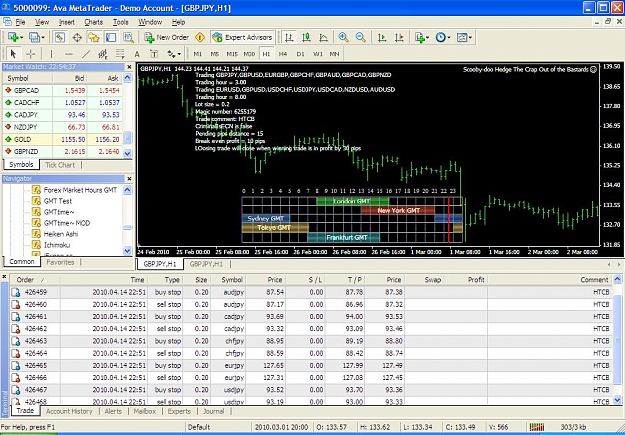The height and width of the screenshot is (435, 625).
Task: Select the bar chart display icon
Action: pyautogui.click(x=289, y=37)
